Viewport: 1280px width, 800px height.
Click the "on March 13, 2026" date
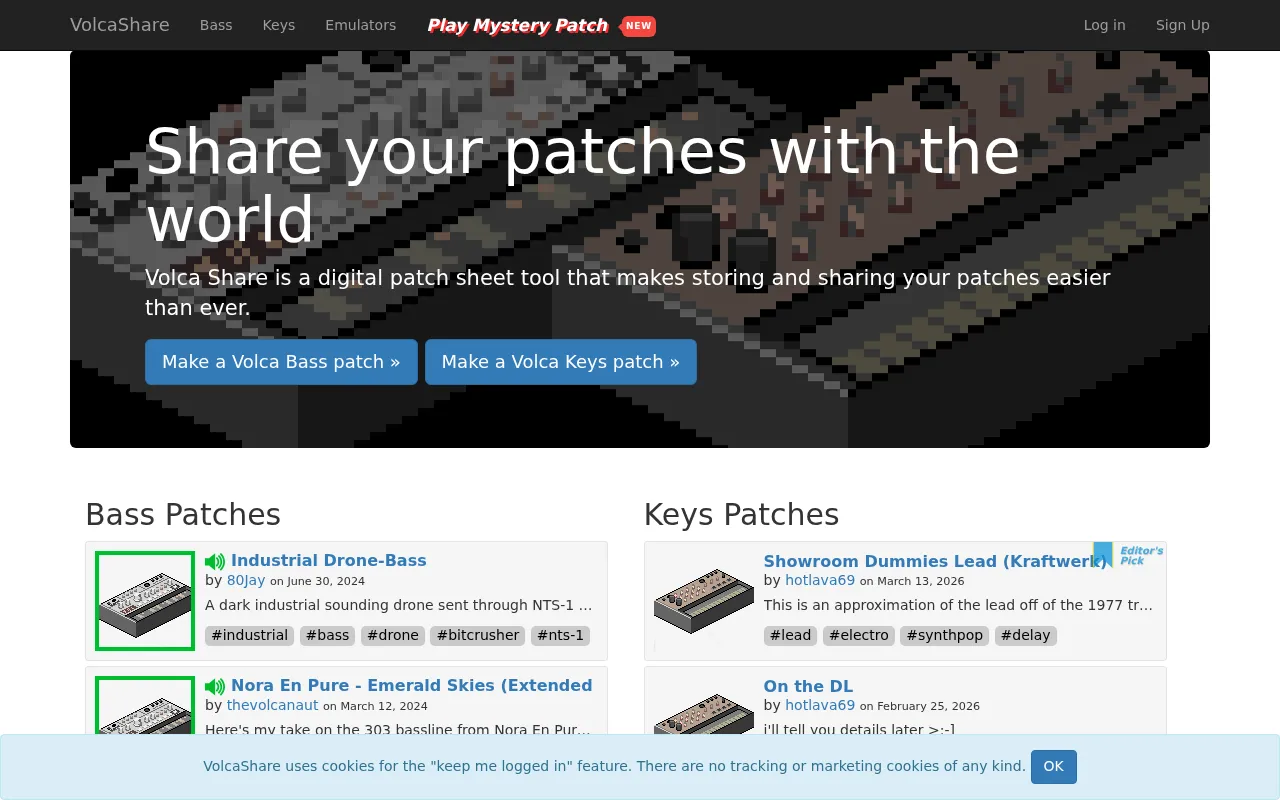(912, 581)
